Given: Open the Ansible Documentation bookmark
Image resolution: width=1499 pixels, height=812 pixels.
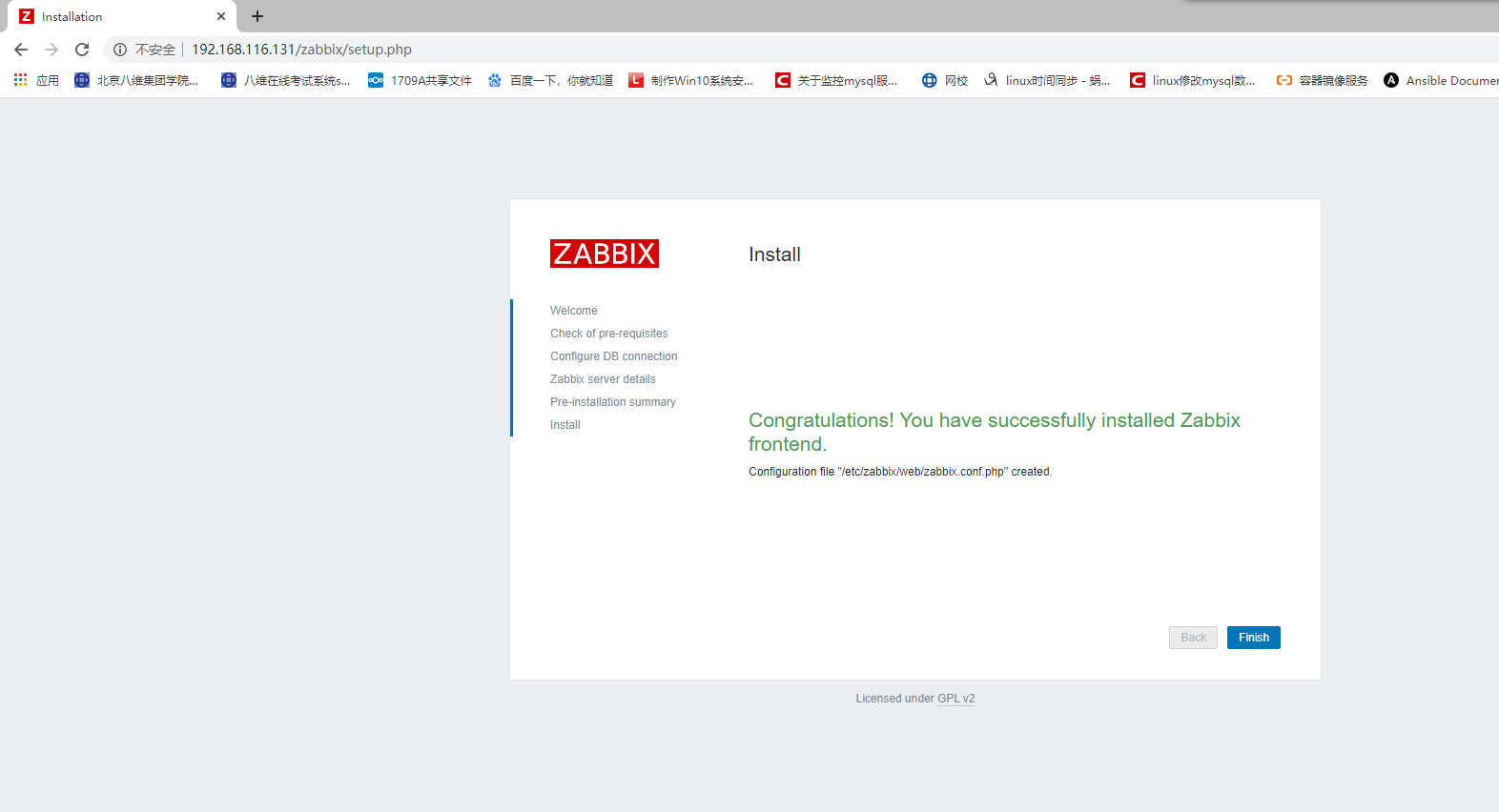Looking at the screenshot, I should [x=1441, y=80].
